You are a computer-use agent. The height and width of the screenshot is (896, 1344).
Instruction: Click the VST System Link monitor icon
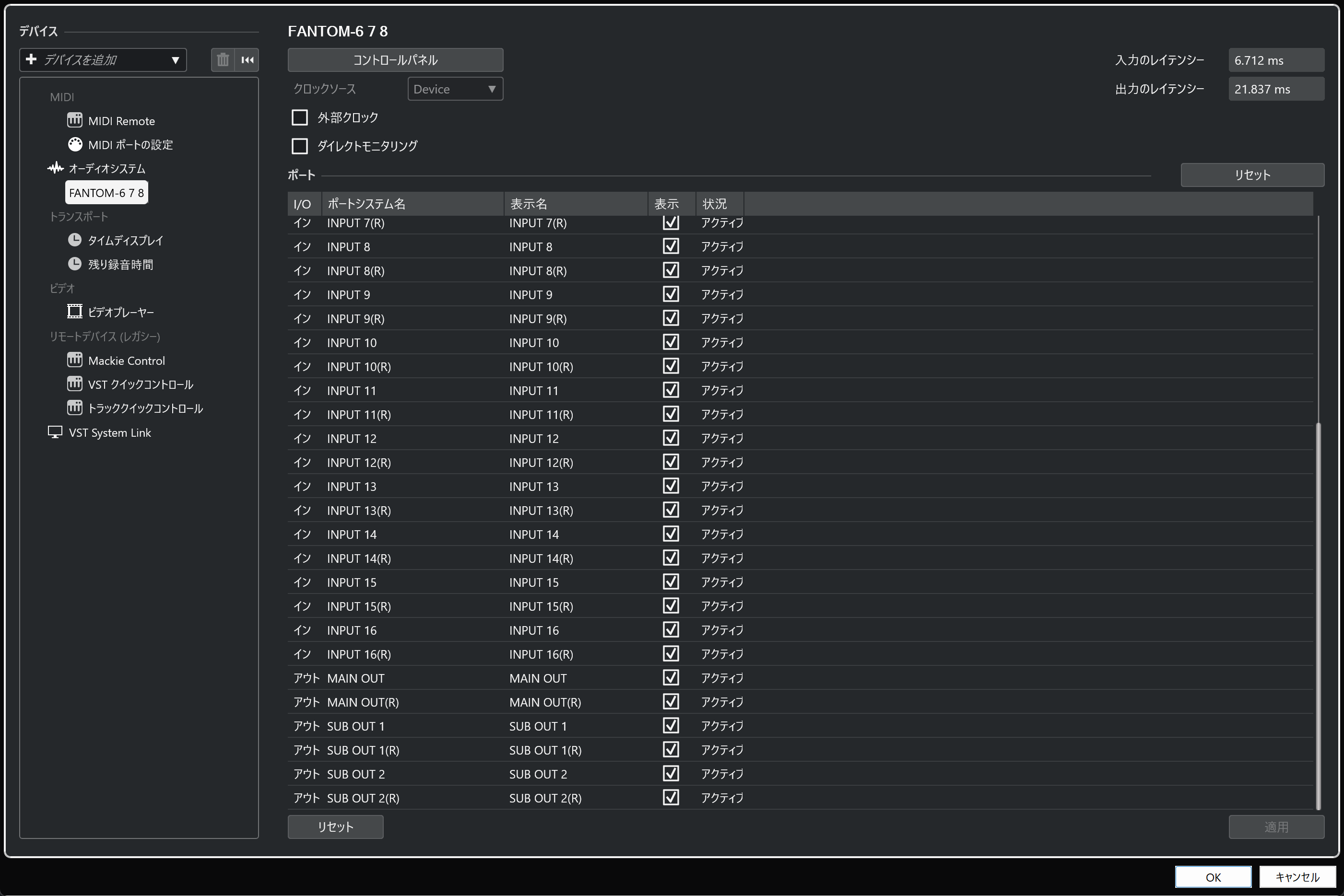(55, 432)
